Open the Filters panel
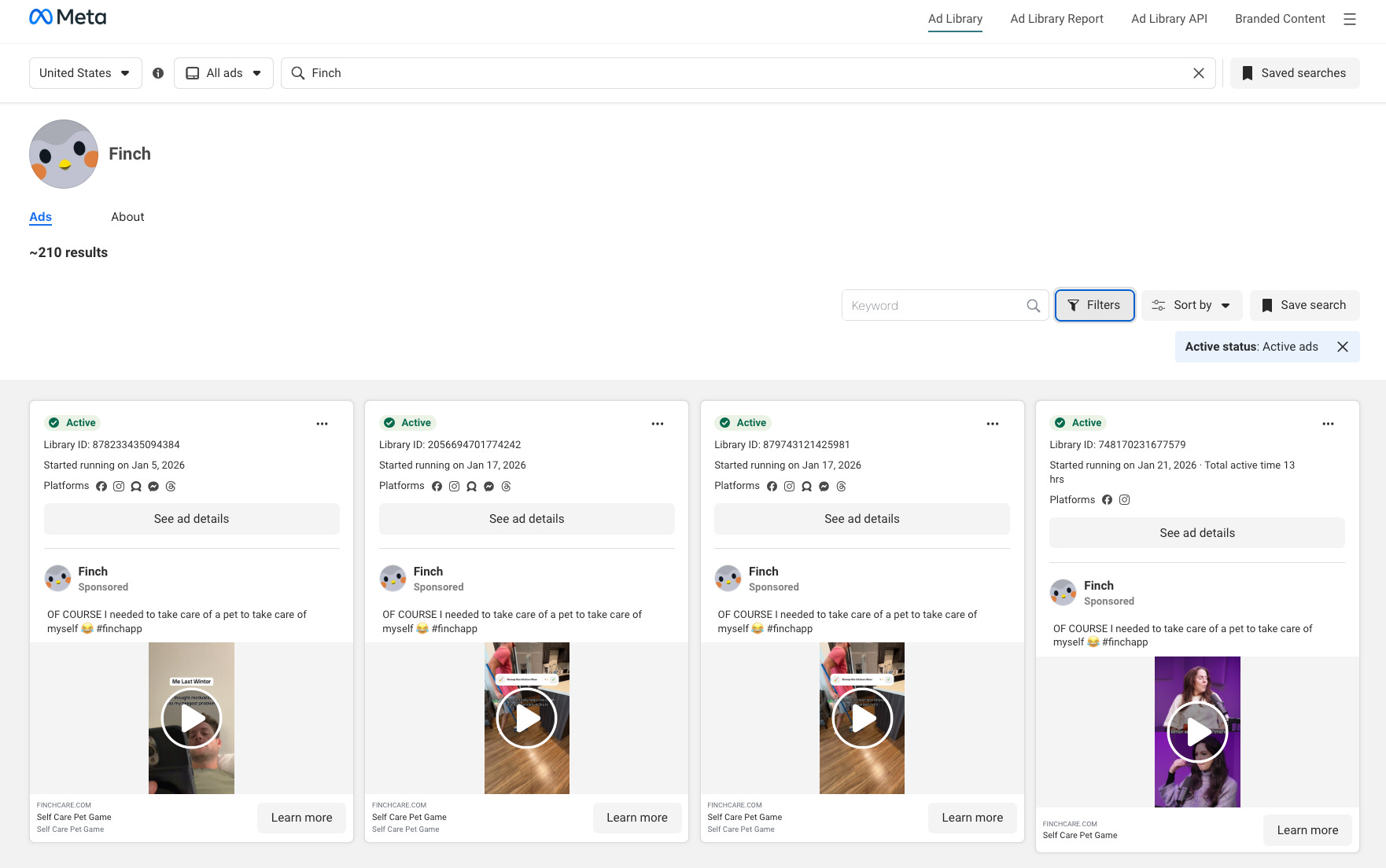This screenshot has width=1386, height=868. [x=1094, y=305]
